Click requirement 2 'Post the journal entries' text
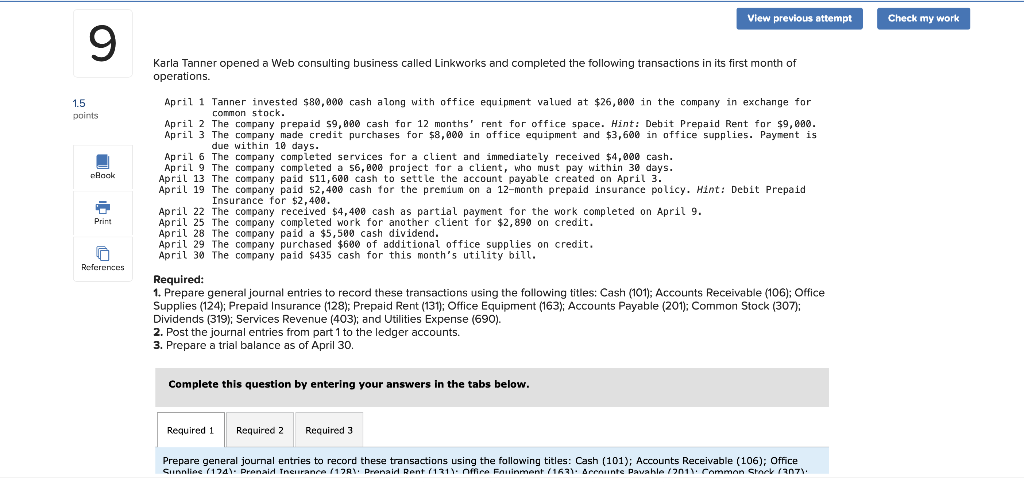The image size is (1024, 482). [306, 332]
